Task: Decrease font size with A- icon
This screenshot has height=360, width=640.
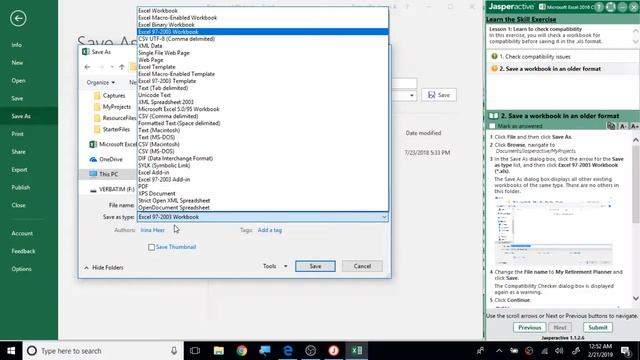Action: 623,126
